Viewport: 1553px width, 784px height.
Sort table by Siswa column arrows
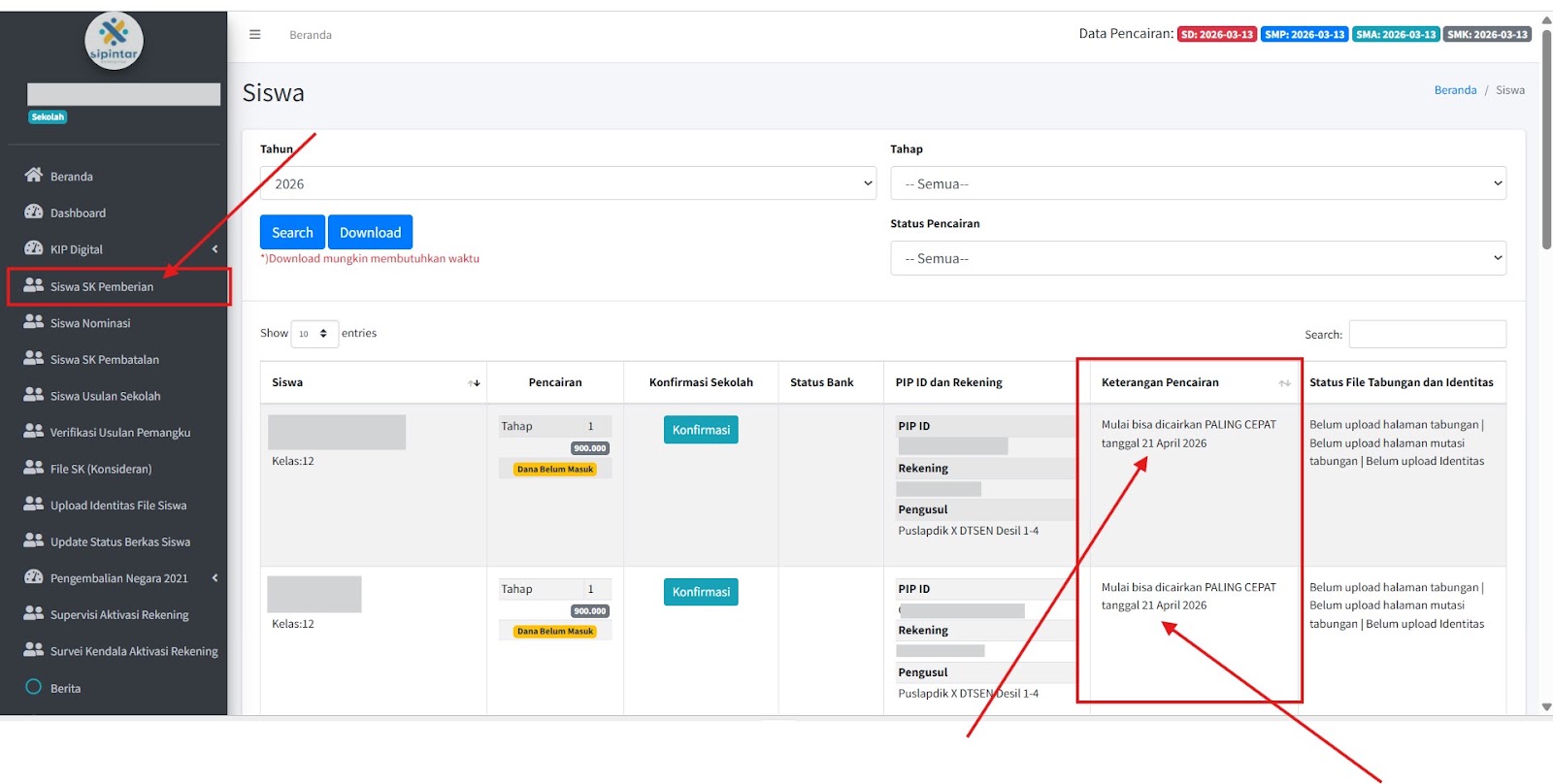[474, 383]
